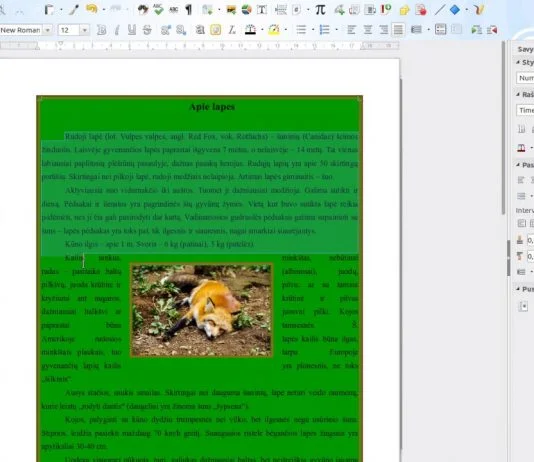Open the basic shapes dropdown arrow
The height and width of the screenshot is (462, 534).
467,10
